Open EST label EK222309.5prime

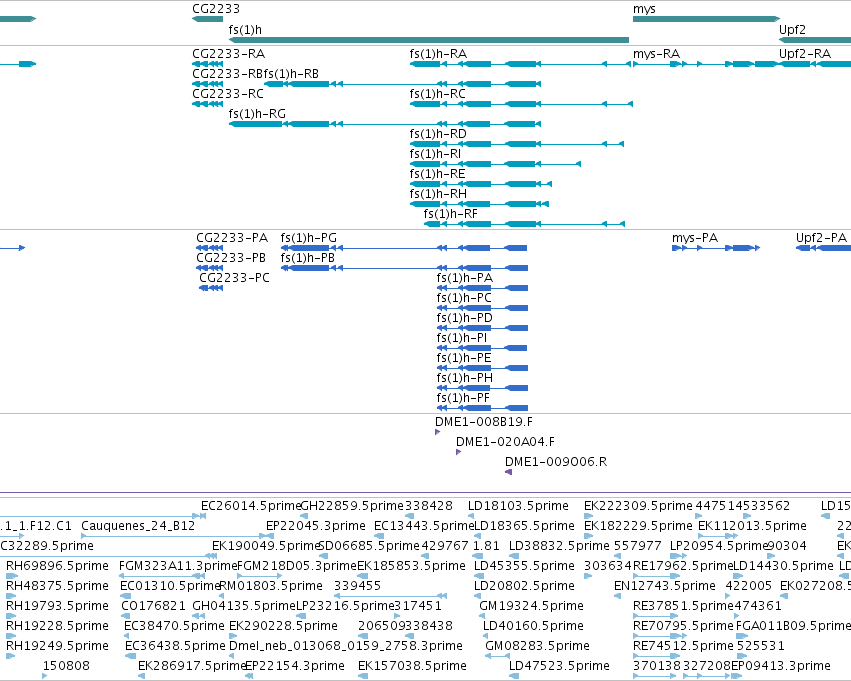638,506
